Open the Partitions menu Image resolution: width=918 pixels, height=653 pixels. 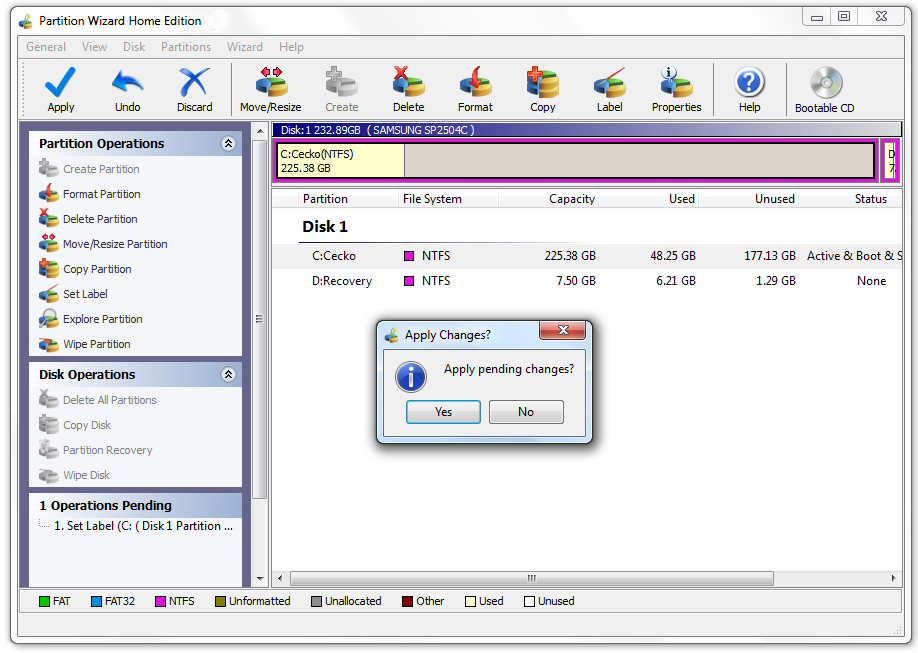point(186,47)
